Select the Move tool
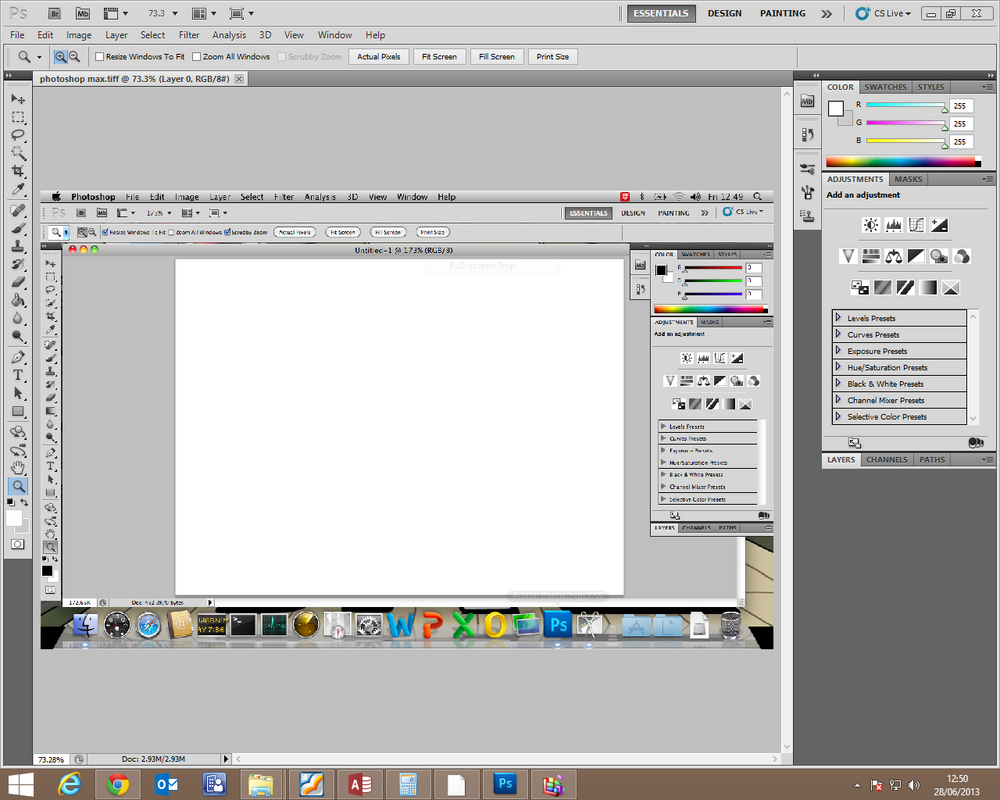This screenshot has width=1000, height=800. 18,99
